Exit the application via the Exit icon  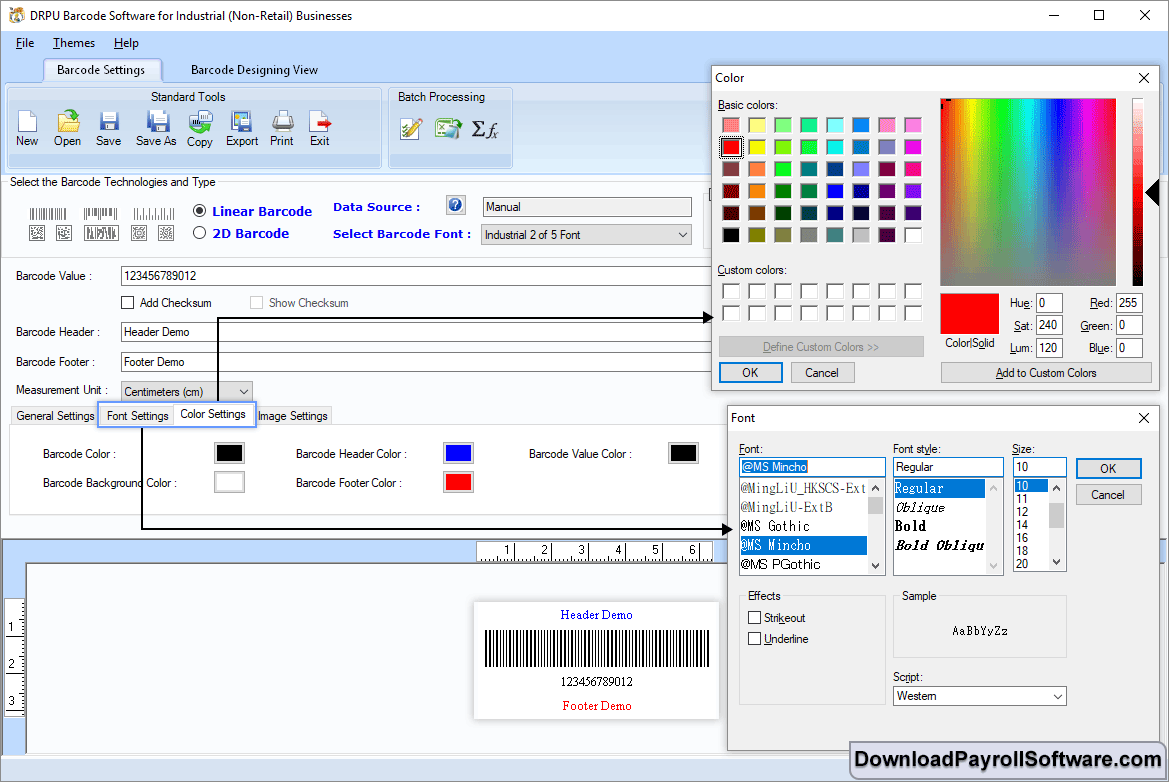(x=319, y=121)
